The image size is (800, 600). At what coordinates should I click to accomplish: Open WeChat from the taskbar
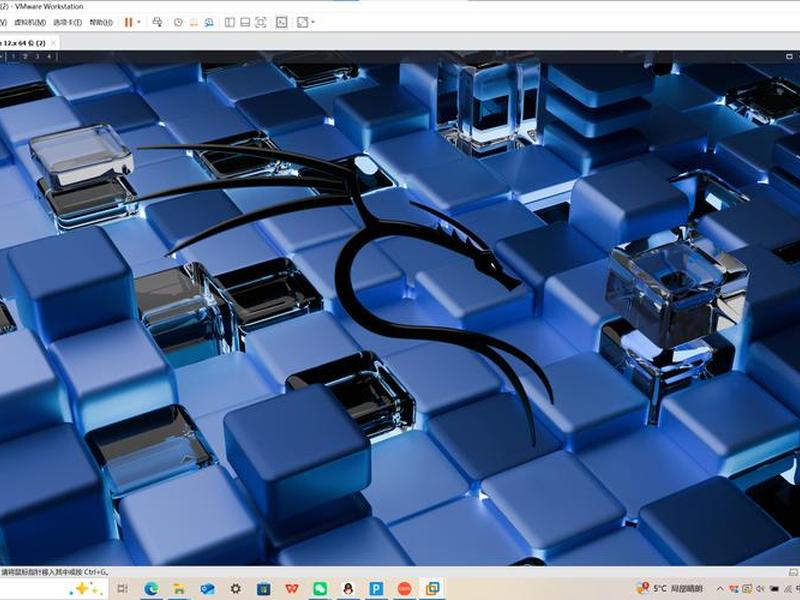320,589
